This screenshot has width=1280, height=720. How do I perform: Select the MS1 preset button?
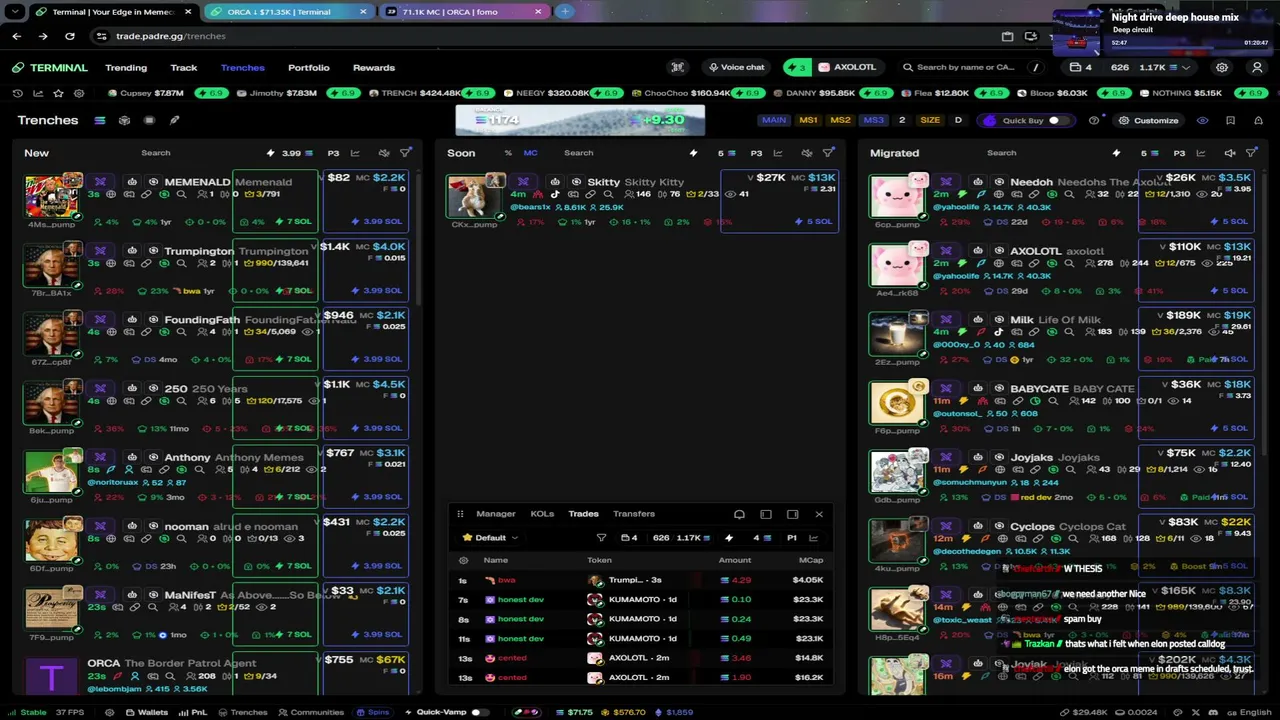pyautogui.click(x=808, y=120)
